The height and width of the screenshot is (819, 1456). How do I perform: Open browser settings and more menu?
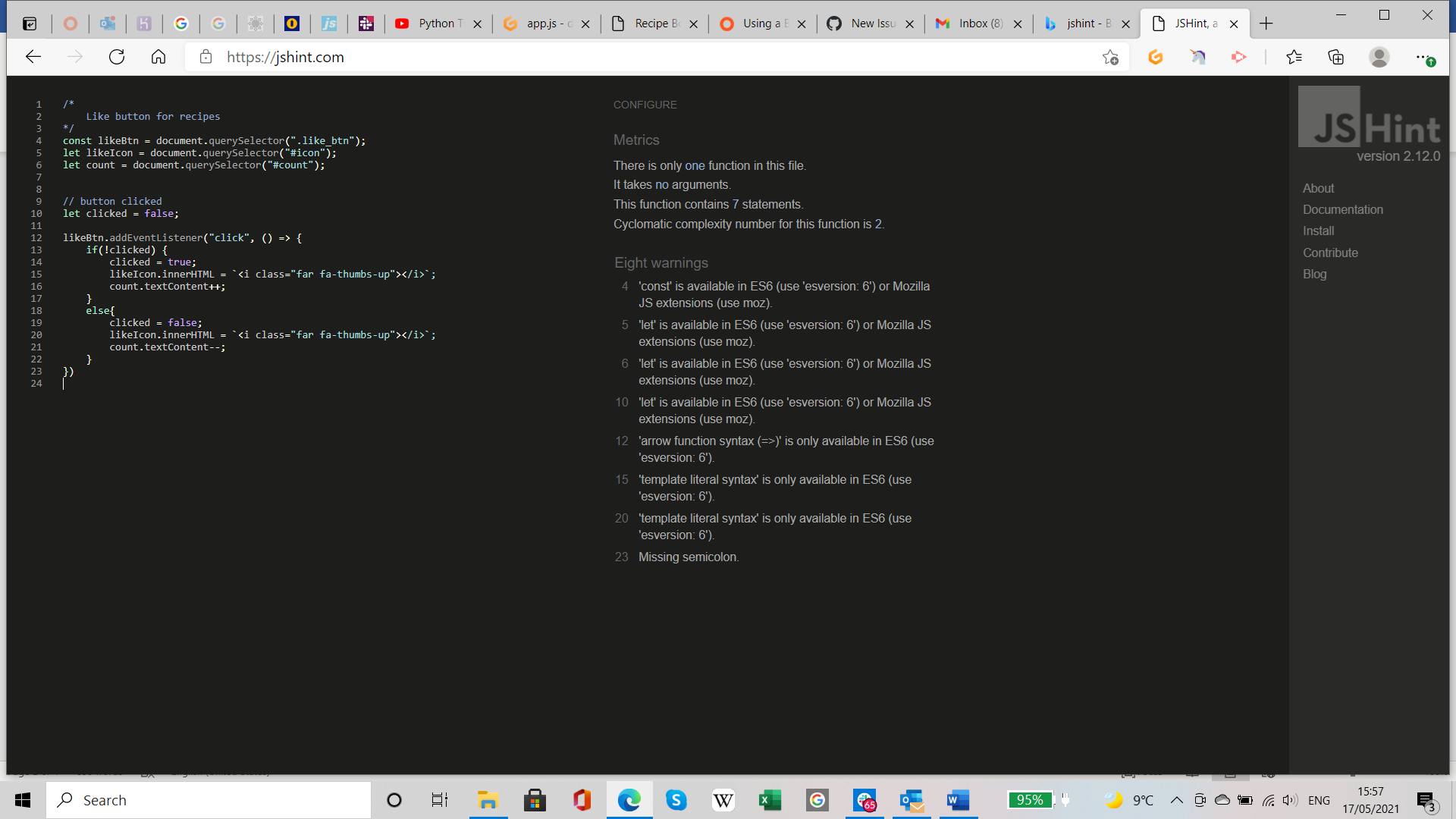tap(1423, 57)
